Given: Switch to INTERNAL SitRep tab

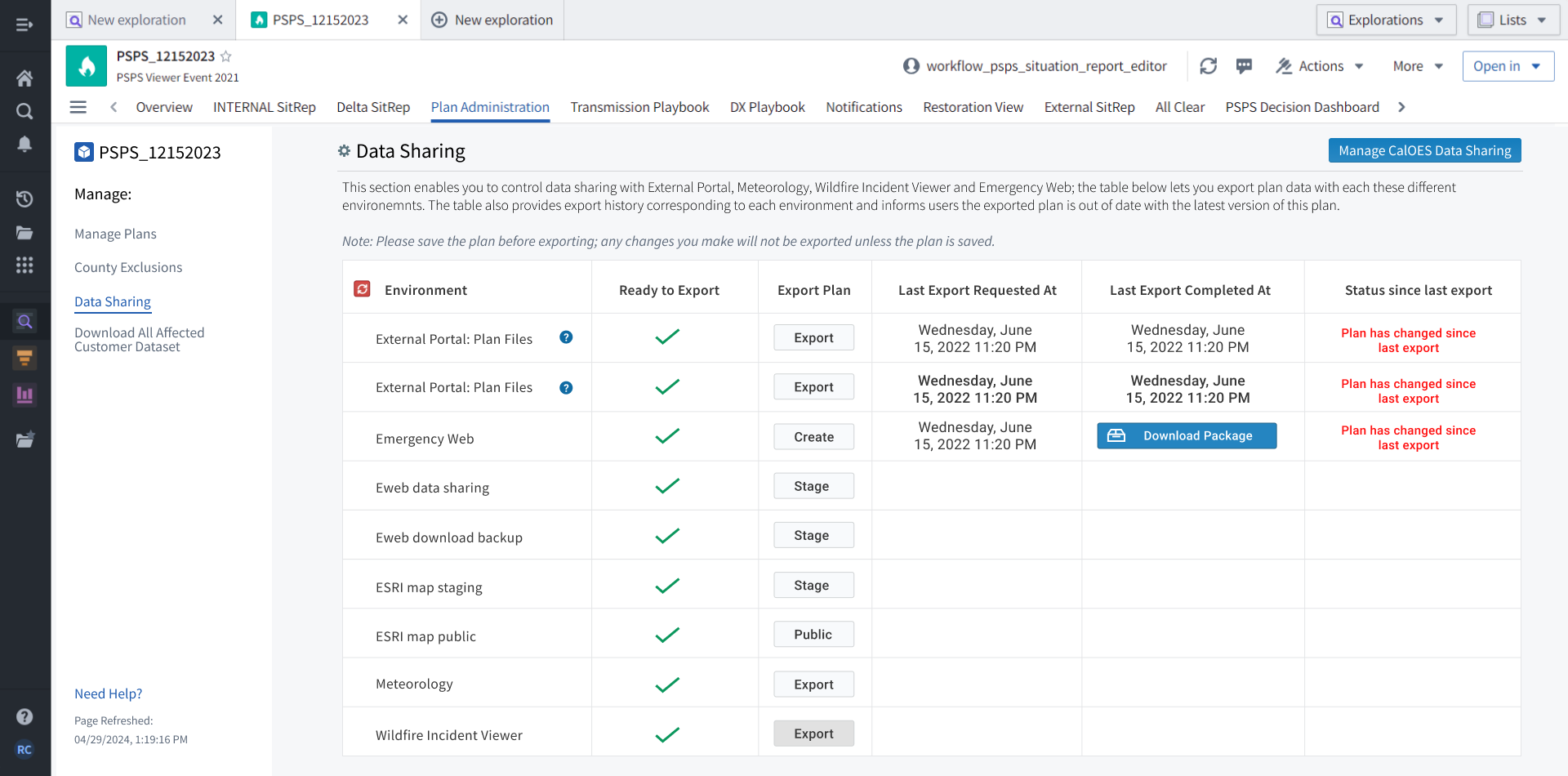Looking at the screenshot, I should tap(265, 107).
